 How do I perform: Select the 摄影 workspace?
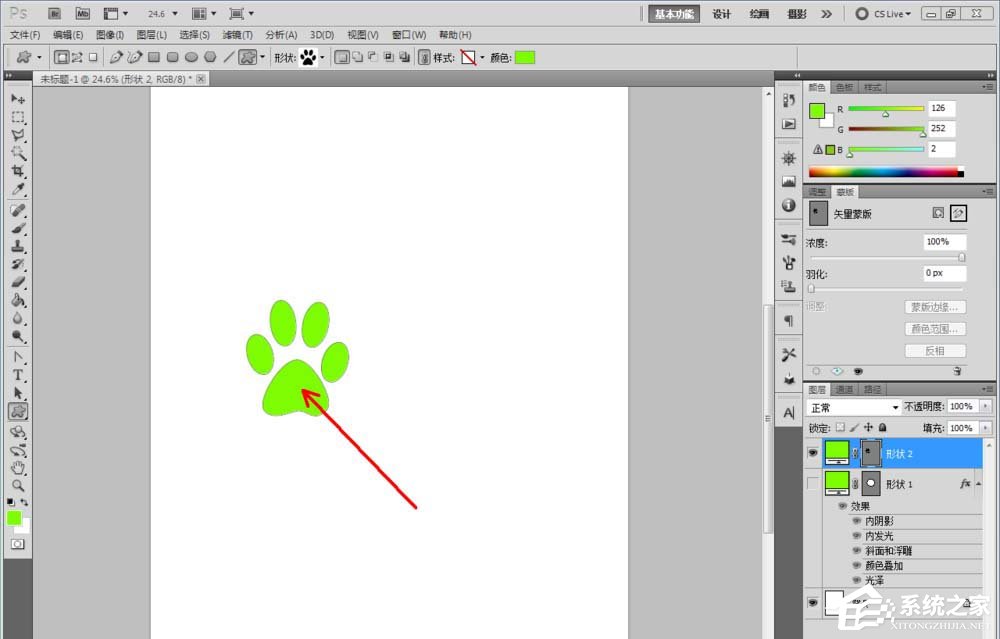click(797, 13)
